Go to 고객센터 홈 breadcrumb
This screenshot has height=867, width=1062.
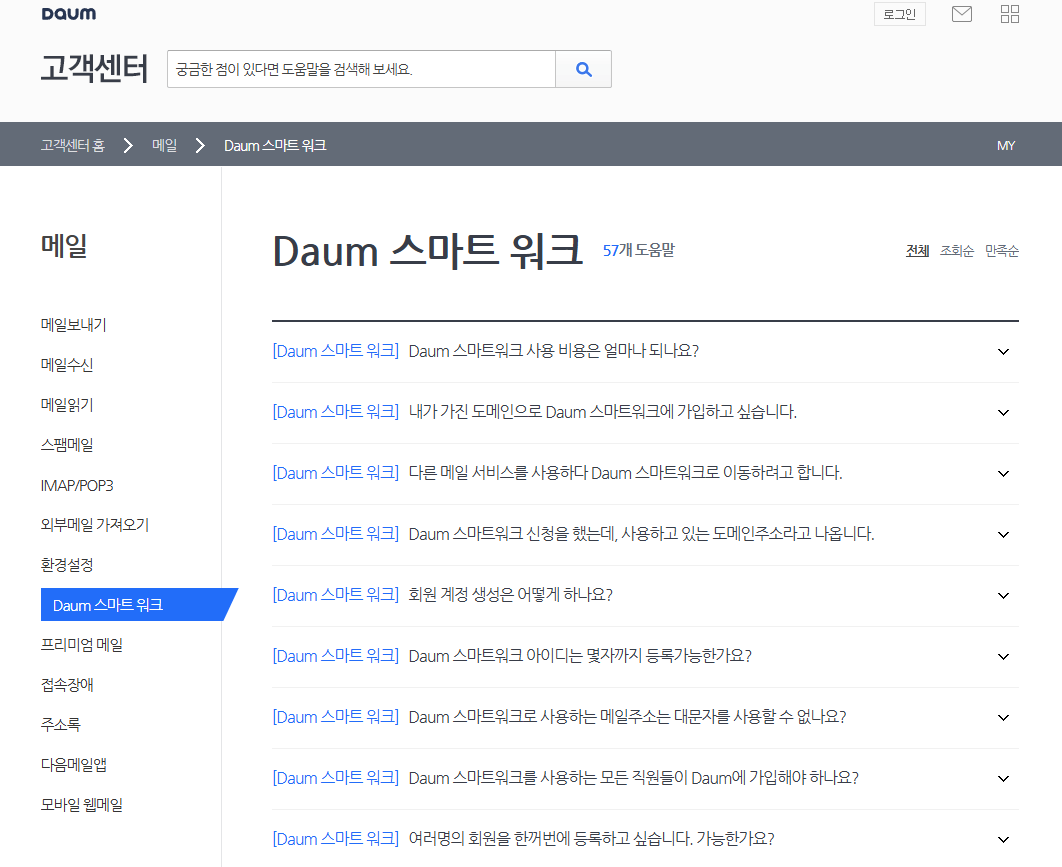point(72,145)
